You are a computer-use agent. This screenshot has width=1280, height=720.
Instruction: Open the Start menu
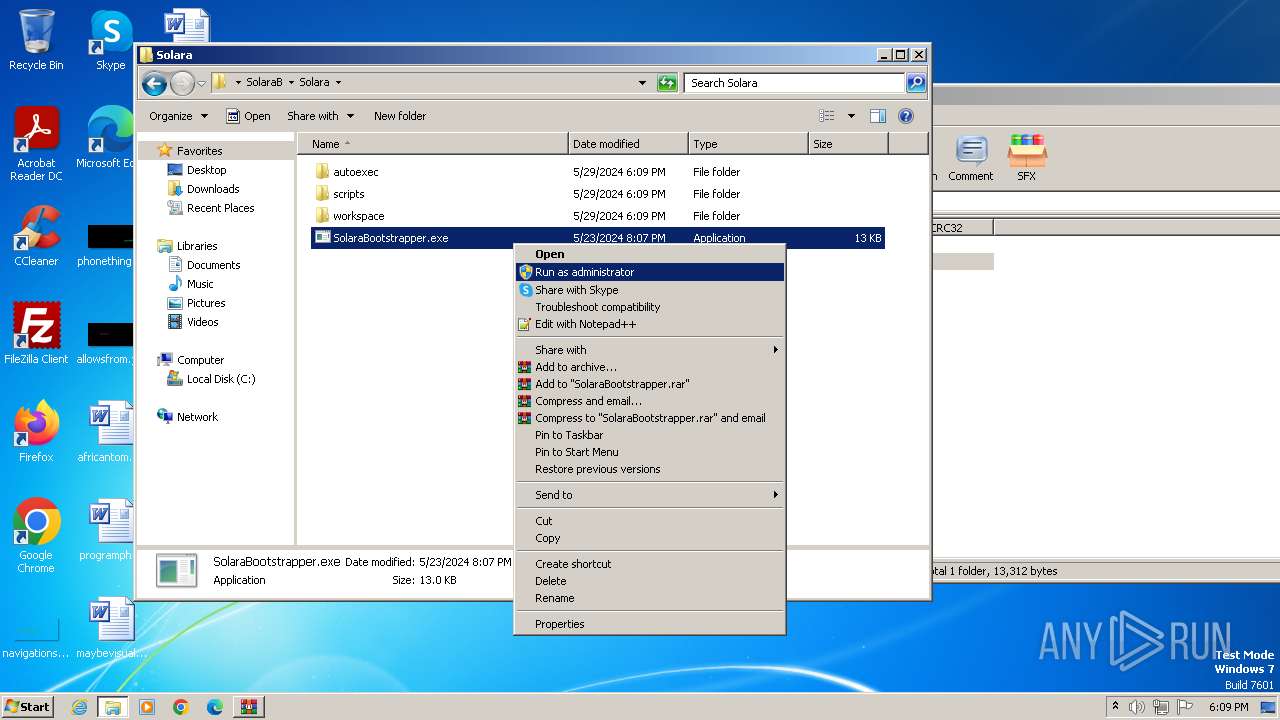27,706
